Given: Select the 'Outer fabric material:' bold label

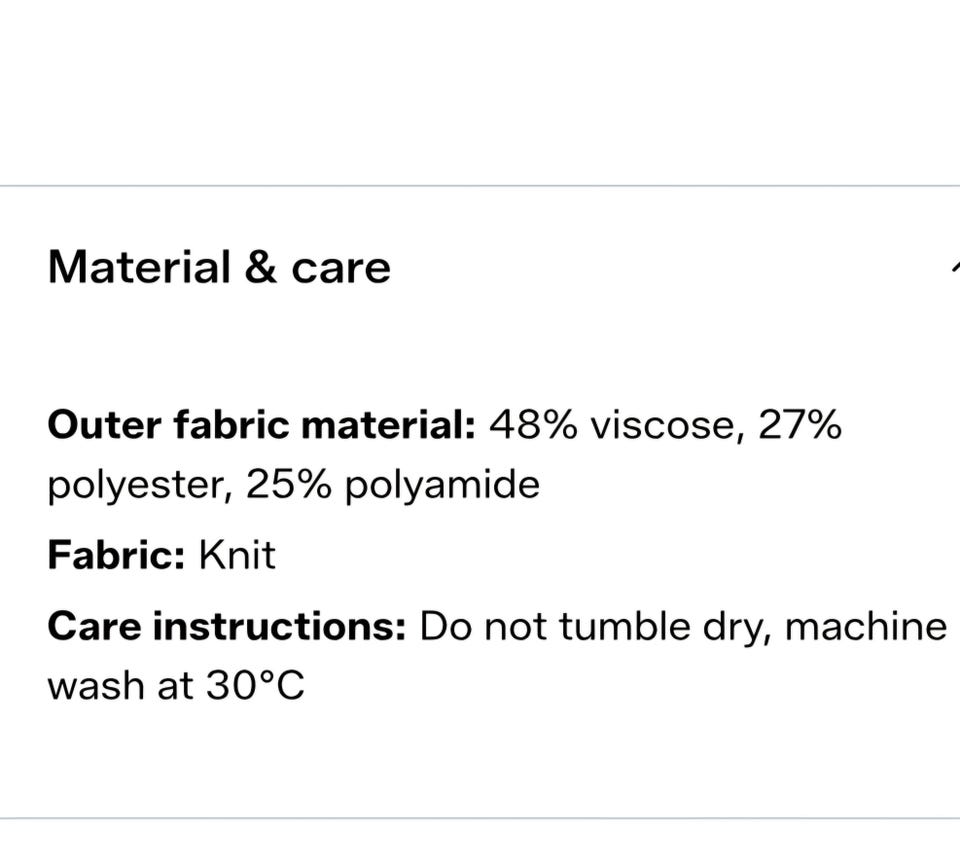Looking at the screenshot, I should coord(261,425).
